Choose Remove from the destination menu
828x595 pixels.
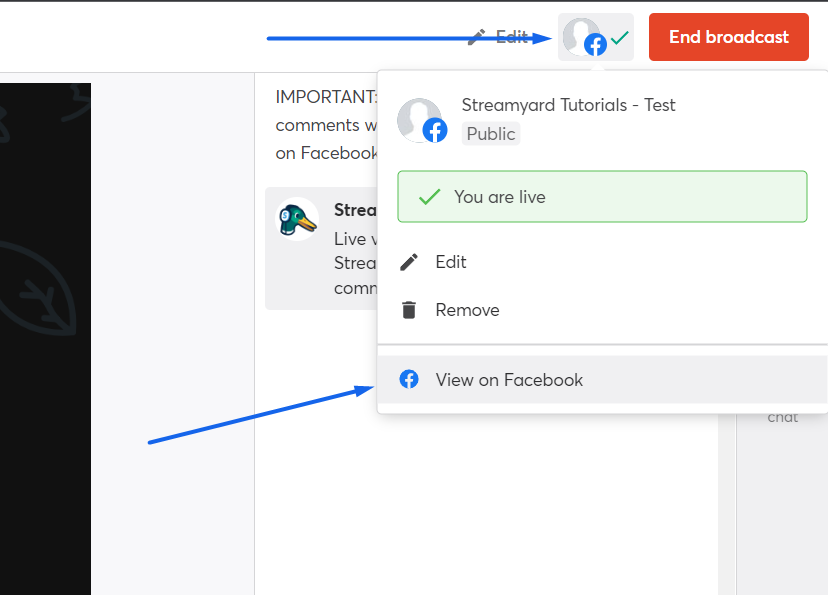click(467, 310)
